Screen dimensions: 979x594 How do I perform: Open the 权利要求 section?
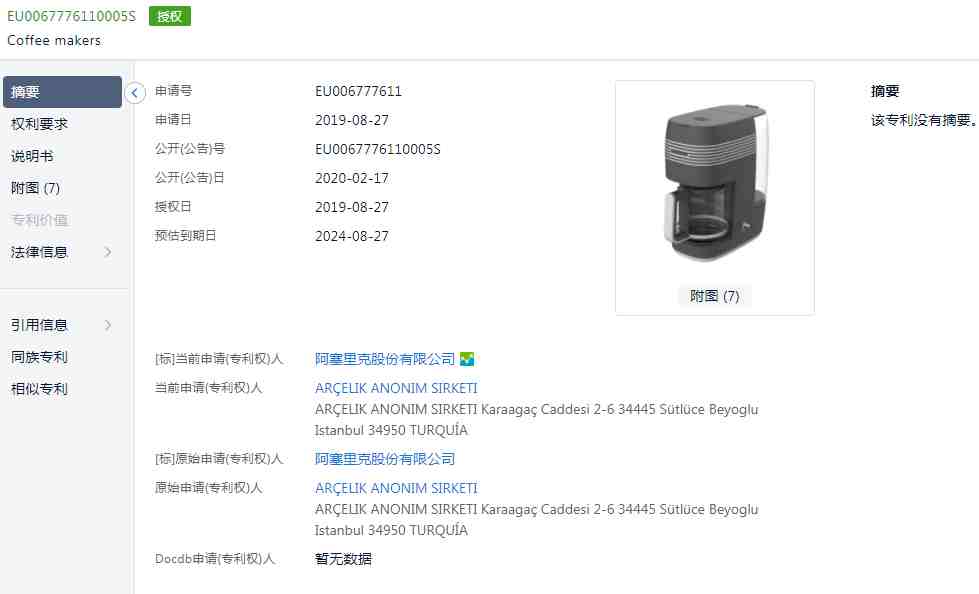point(39,124)
